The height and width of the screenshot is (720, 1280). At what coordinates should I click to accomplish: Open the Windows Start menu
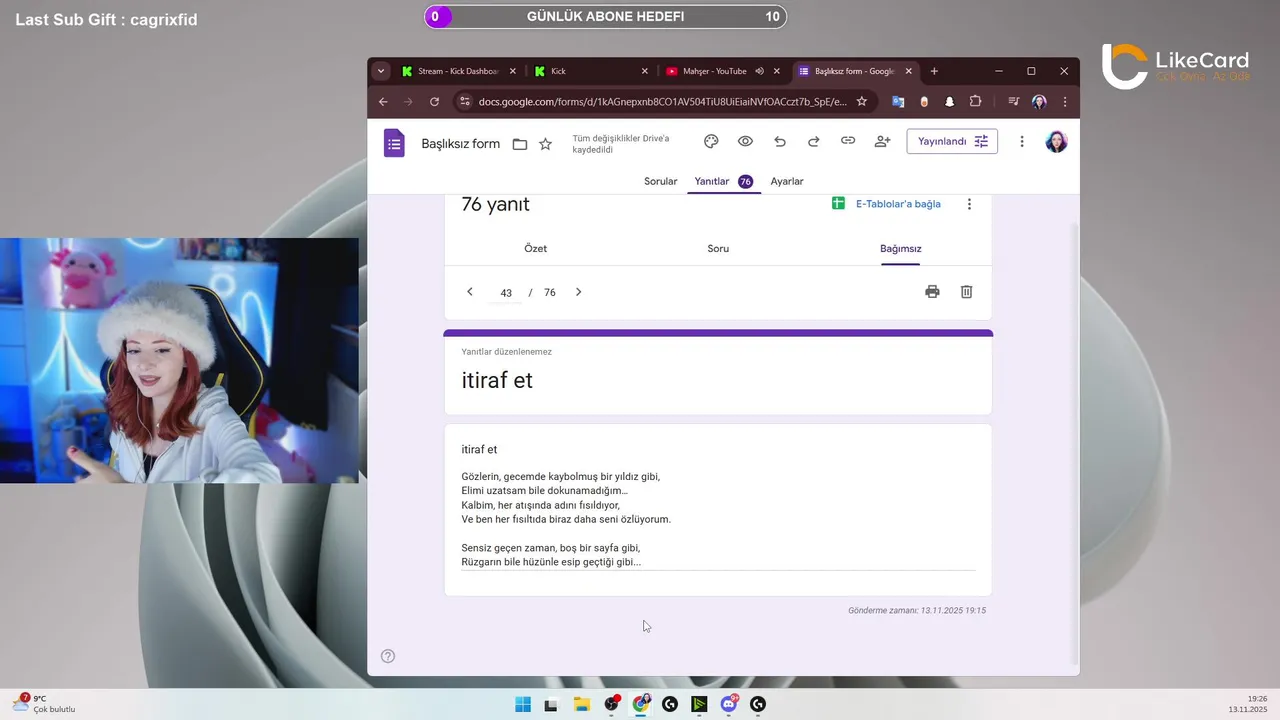click(523, 704)
